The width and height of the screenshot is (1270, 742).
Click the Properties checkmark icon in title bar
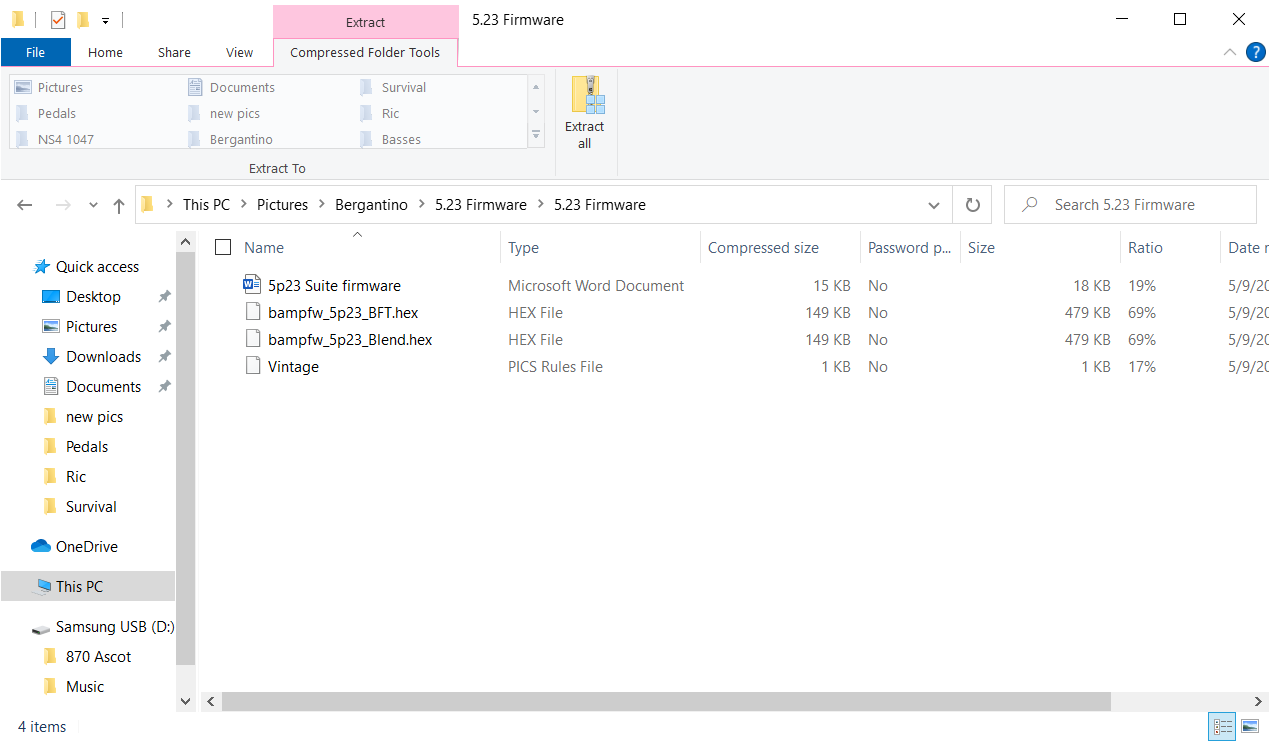58,19
